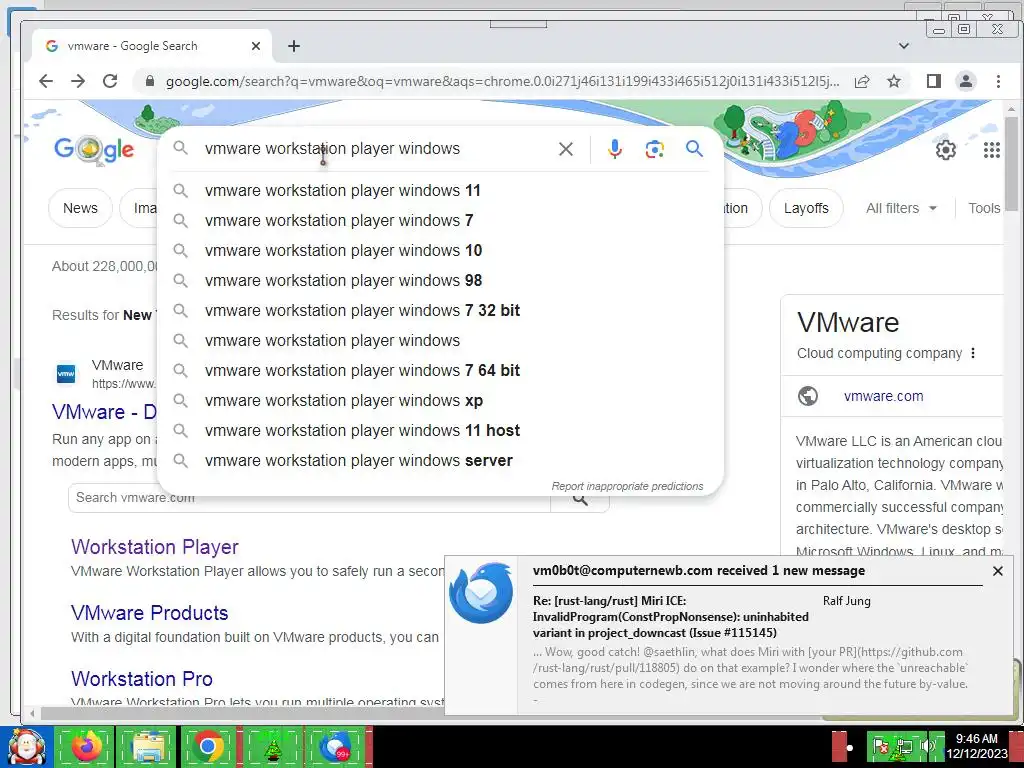Click the lock icon in address bar
Viewport: 1024px width, 768px height.
pos(150,81)
